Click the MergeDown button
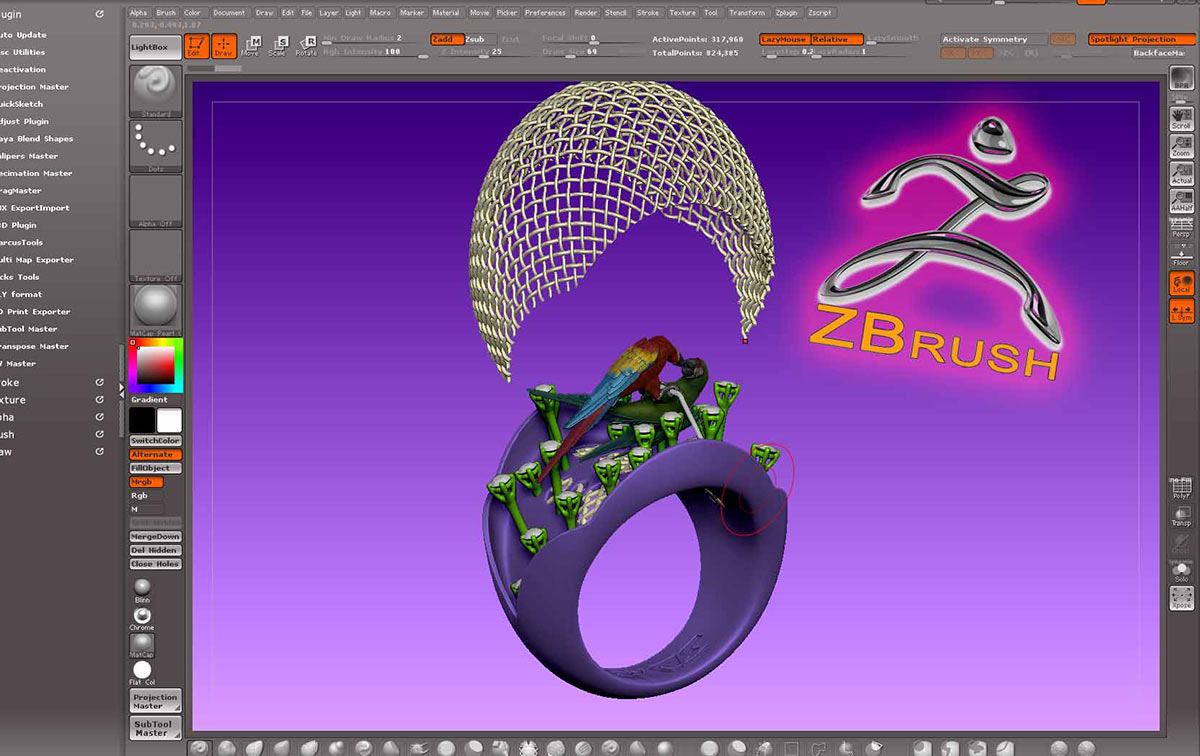The height and width of the screenshot is (756, 1200). pyautogui.click(x=155, y=537)
